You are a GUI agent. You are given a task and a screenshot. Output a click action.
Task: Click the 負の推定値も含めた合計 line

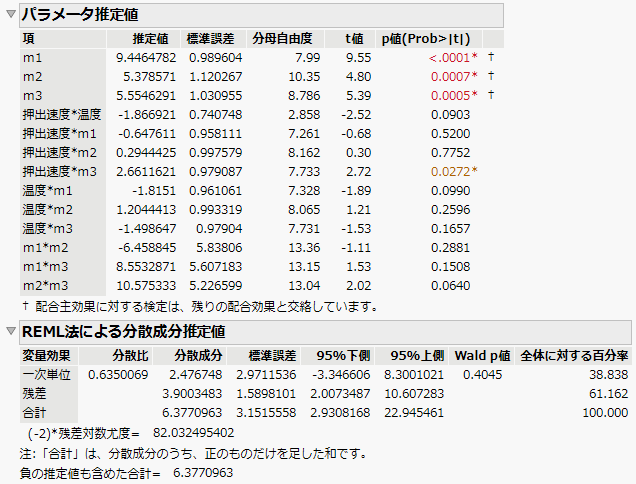pyautogui.click(x=126, y=473)
